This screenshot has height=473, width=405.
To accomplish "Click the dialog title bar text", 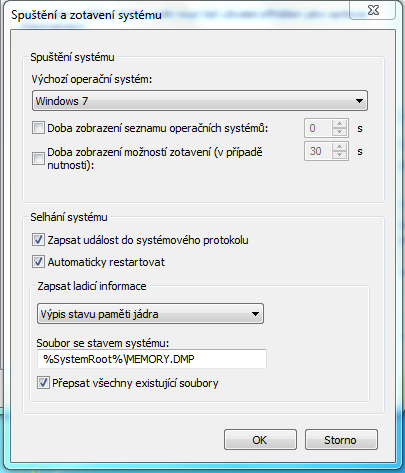I will [x=86, y=15].
